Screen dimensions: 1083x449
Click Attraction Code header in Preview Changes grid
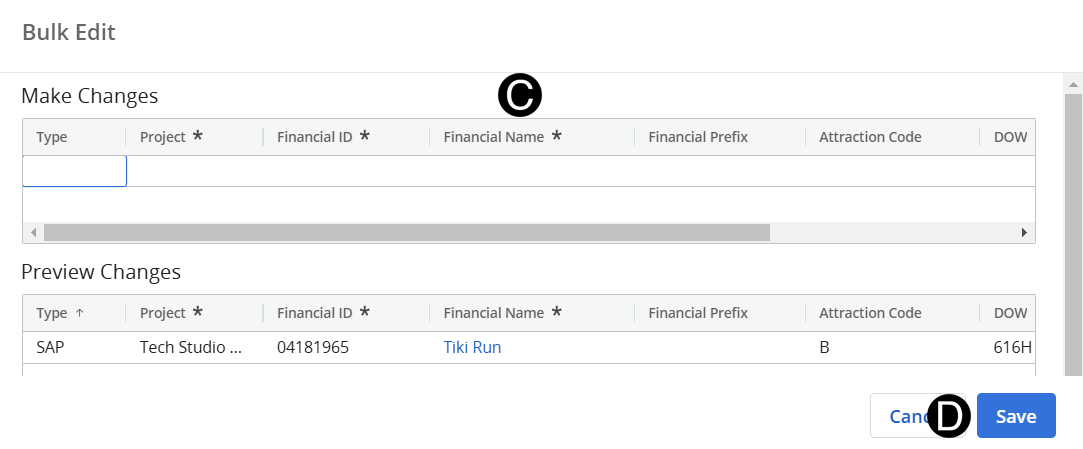pos(870,313)
